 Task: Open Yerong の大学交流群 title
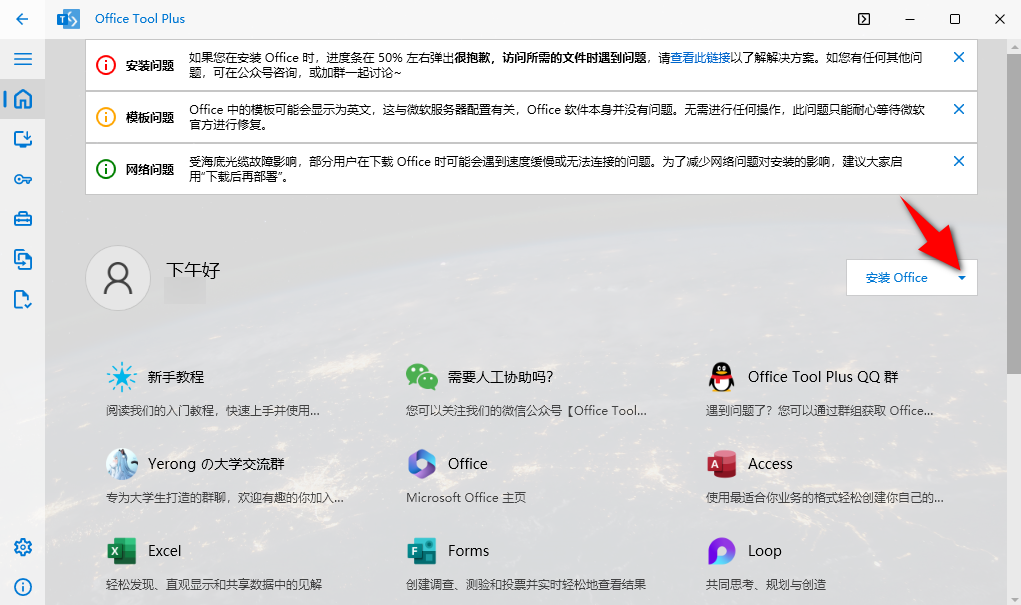click(x=216, y=464)
